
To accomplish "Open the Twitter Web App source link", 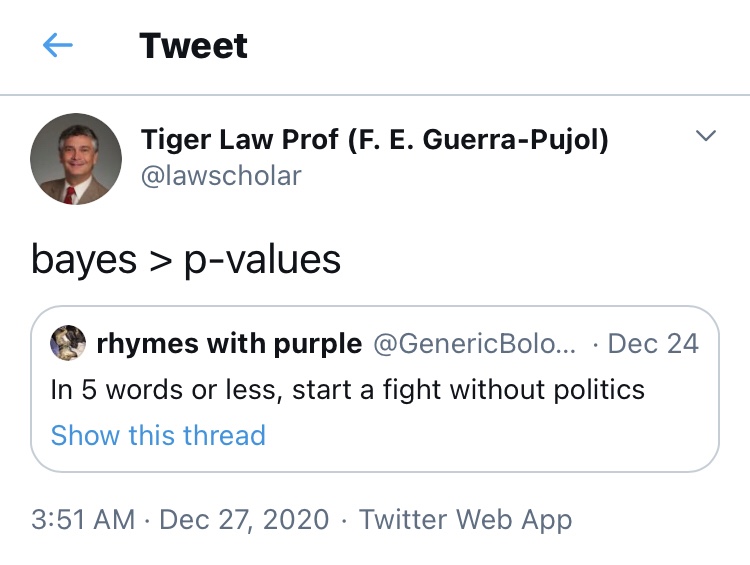I will [x=465, y=520].
